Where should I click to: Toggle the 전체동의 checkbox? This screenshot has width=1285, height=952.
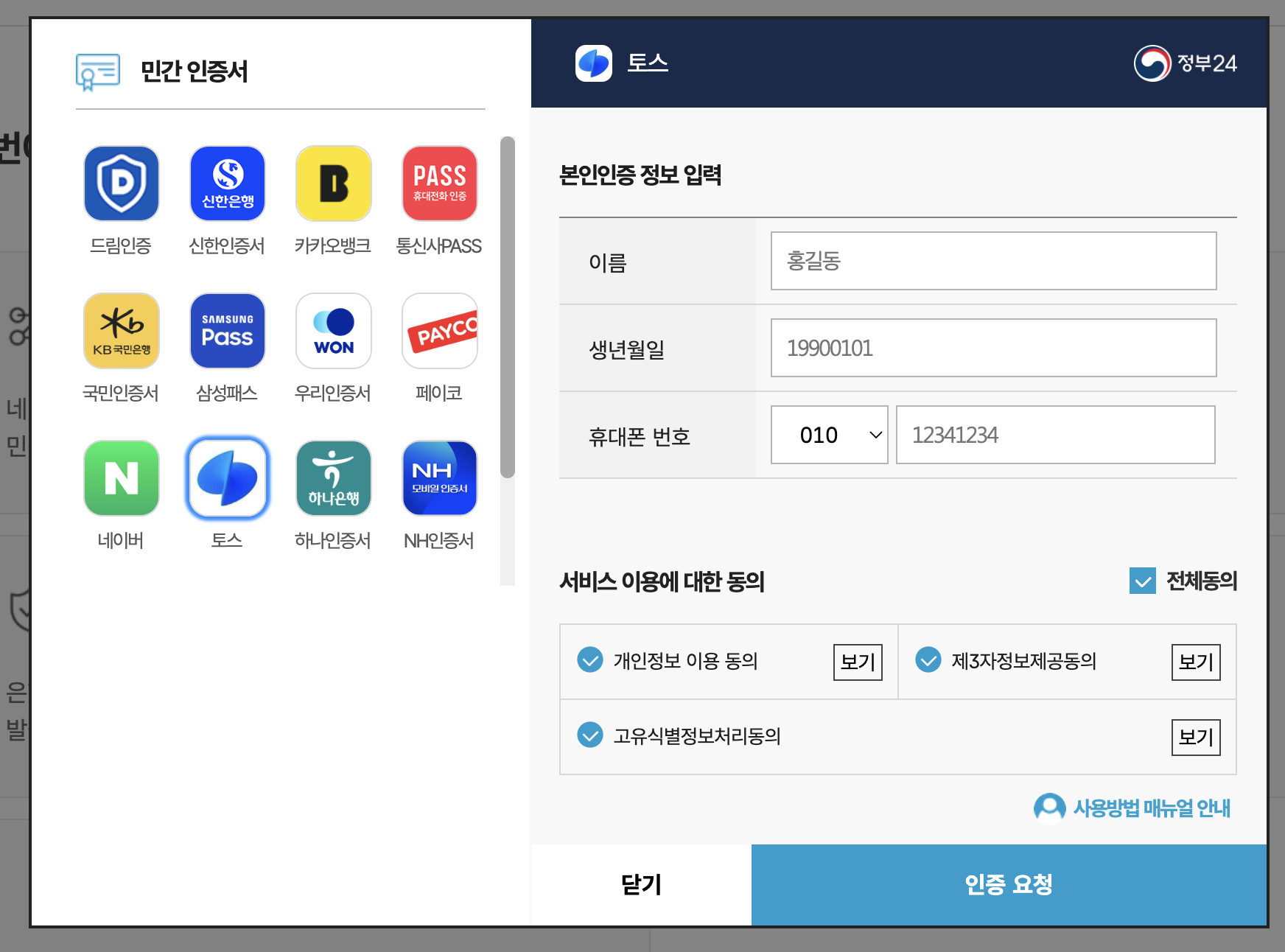pos(1143,581)
